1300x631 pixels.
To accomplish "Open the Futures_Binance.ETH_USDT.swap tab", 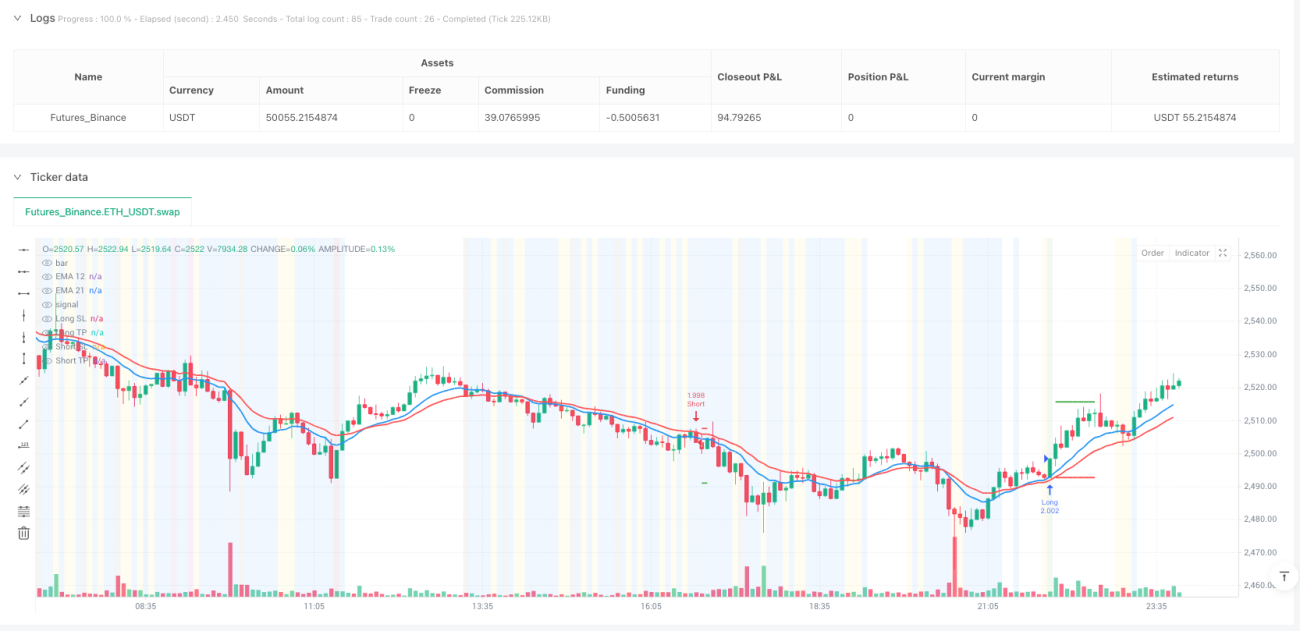I will (x=102, y=212).
